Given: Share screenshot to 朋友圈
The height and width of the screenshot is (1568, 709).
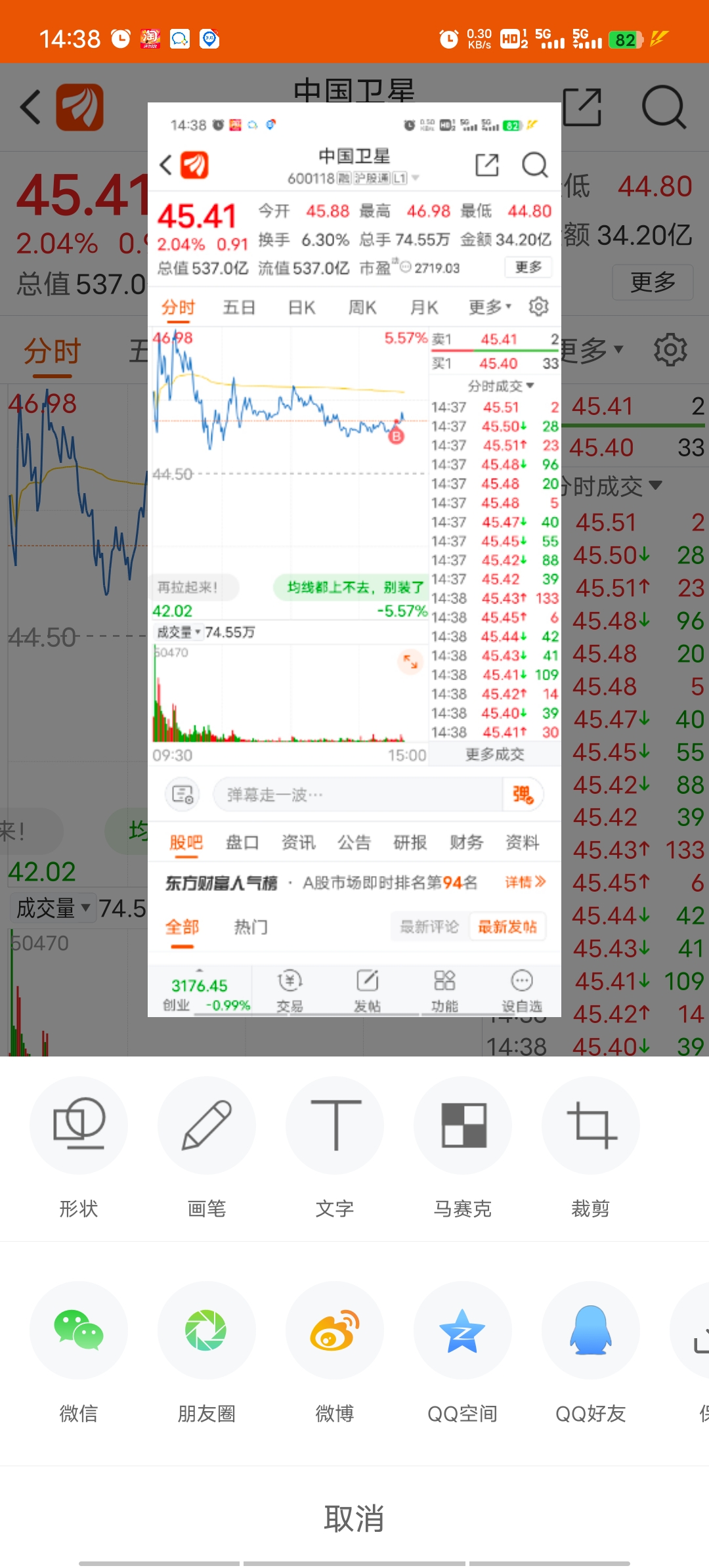Looking at the screenshot, I should [x=207, y=1330].
